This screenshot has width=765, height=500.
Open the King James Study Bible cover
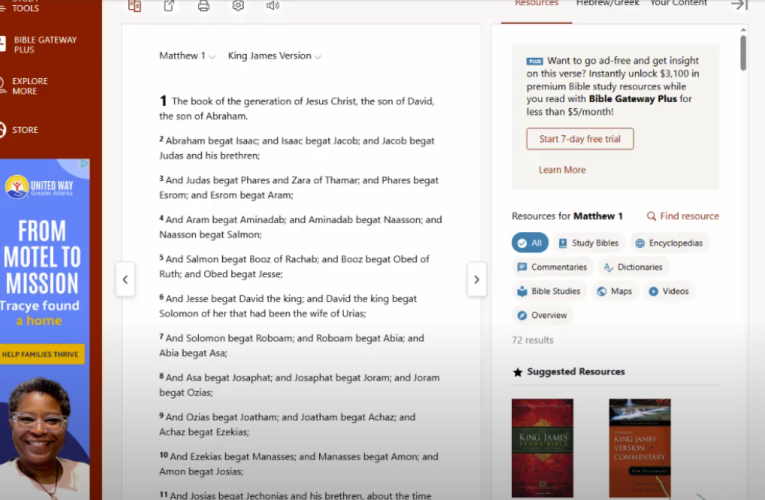pos(543,448)
